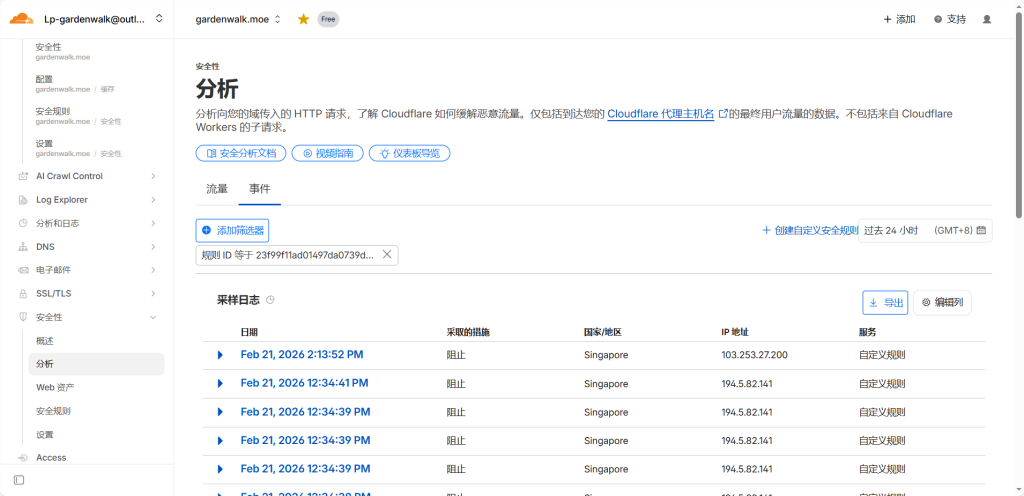Export logs with 导出 button
The height and width of the screenshot is (496, 1024).
885,303
